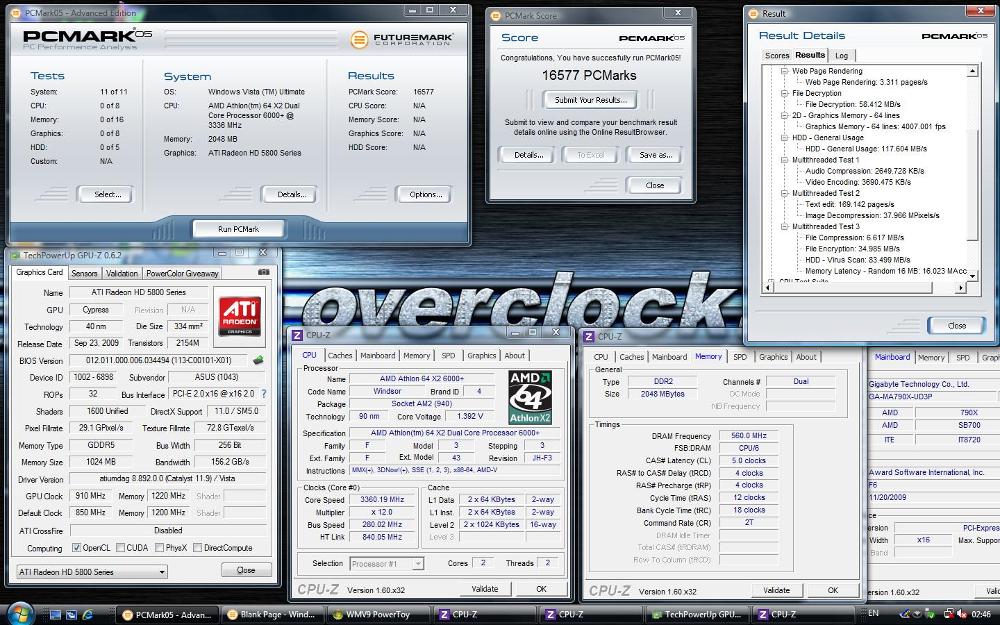This screenshot has height=625, width=1000.
Task: Click the Run PCMark button
Action: pyautogui.click(x=238, y=229)
